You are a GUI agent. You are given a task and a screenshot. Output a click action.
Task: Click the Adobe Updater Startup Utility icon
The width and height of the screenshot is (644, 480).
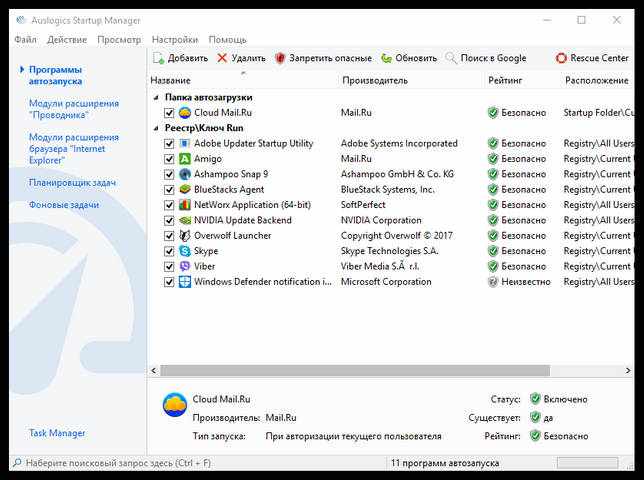(185, 143)
